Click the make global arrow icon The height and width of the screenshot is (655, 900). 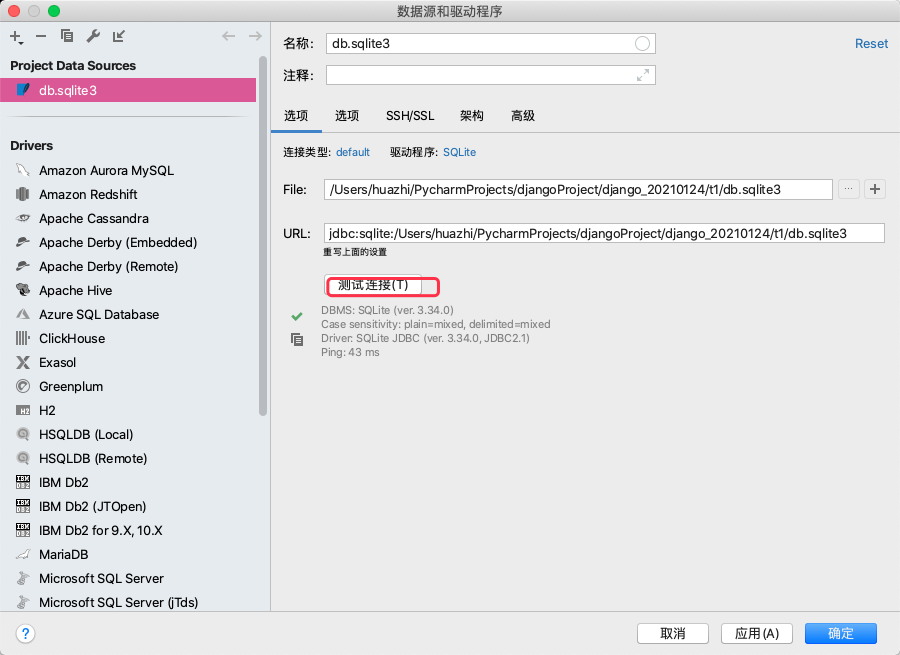click(119, 36)
